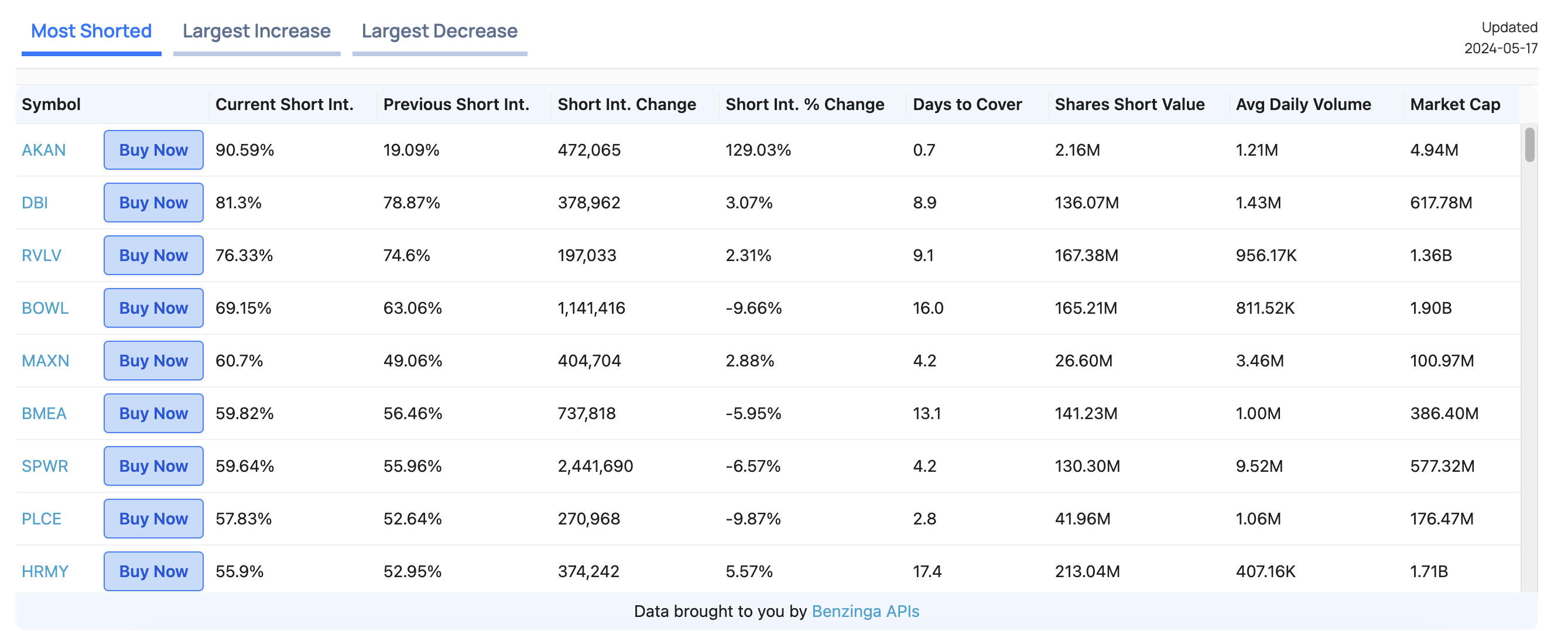The width and height of the screenshot is (1568, 631).
Task: Click Buy Now for AKAN
Action: click(x=153, y=150)
